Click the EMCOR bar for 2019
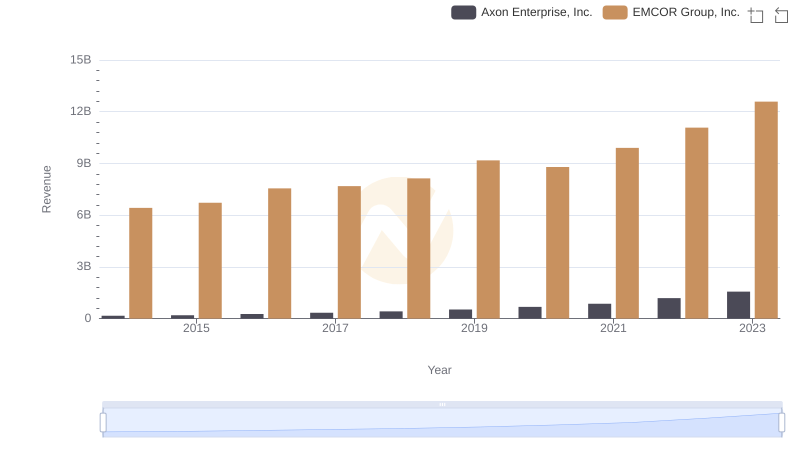This screenshot has height=461, width=800. (x=488, y=239)
